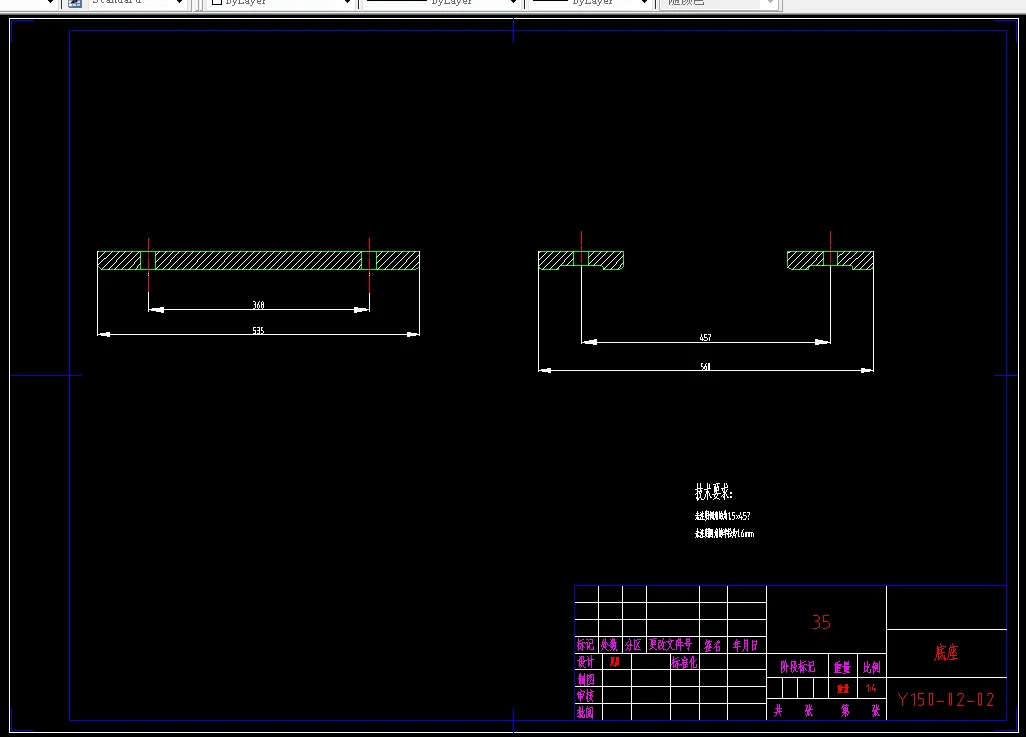Select the technical note line mentioning 15×45
Image resolution: width=1026 pixels, height=737 pixels.
722,516
